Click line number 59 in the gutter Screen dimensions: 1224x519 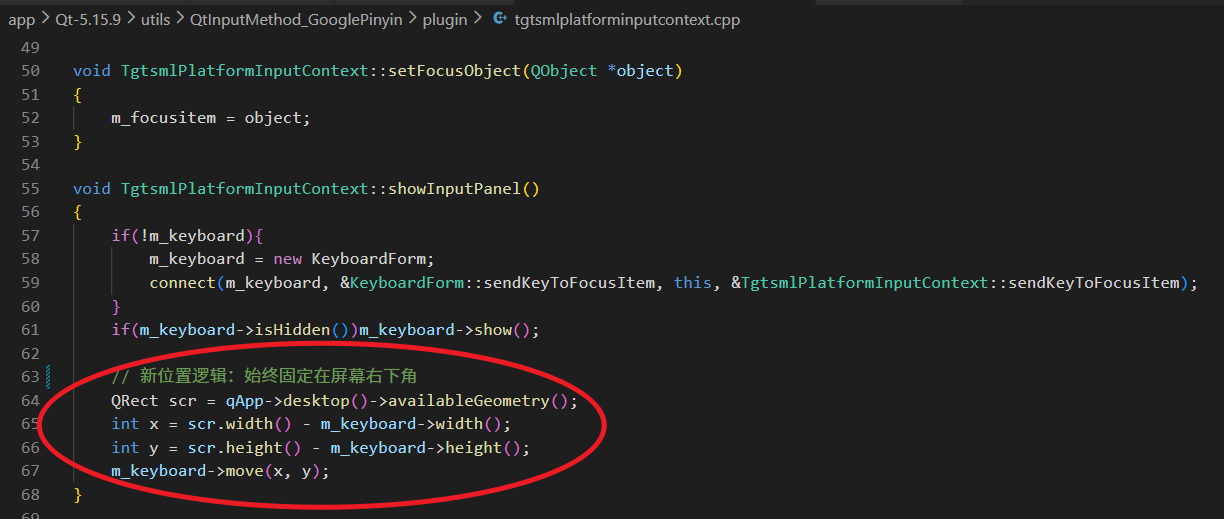pyautogui.click(x=30, y=283)
